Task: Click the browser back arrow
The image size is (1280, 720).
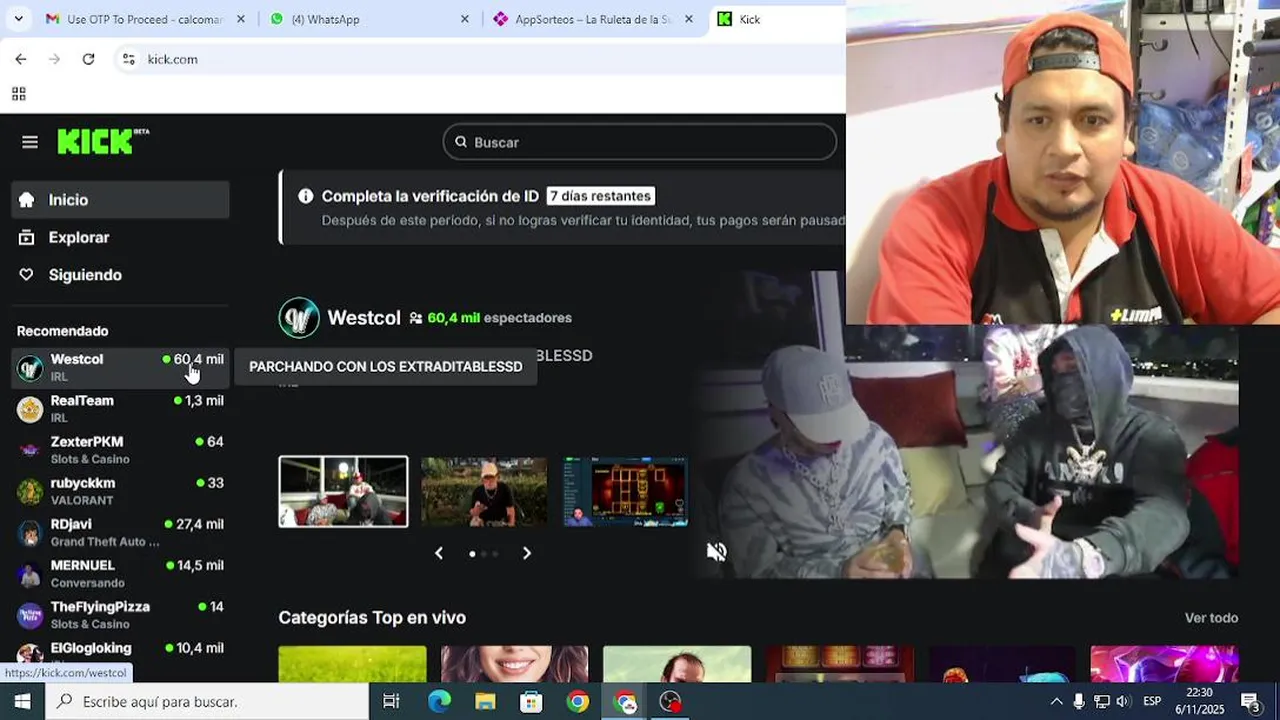Action: (21, 59)
